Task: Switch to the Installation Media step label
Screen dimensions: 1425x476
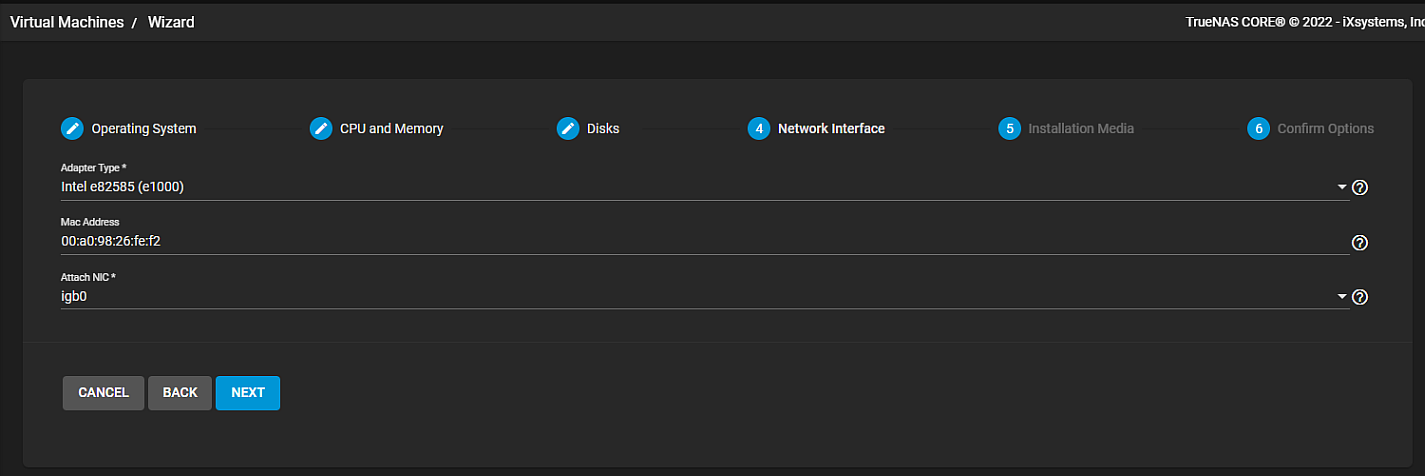Action: pyautogui.click(x=1081, y=129)
